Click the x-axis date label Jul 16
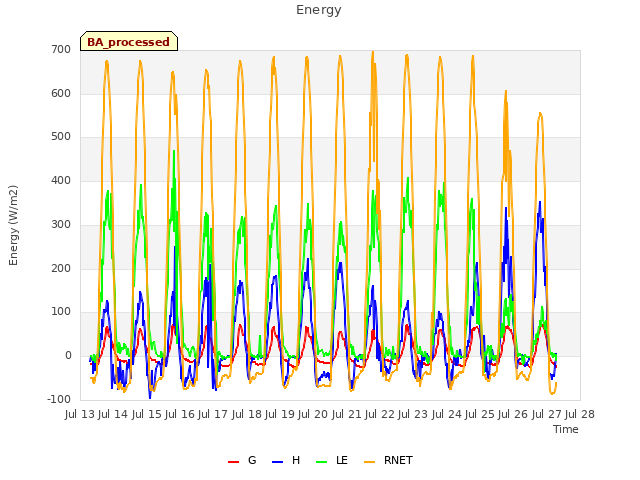This screenshot has height=480, width=640. click(x=180, y=414)
